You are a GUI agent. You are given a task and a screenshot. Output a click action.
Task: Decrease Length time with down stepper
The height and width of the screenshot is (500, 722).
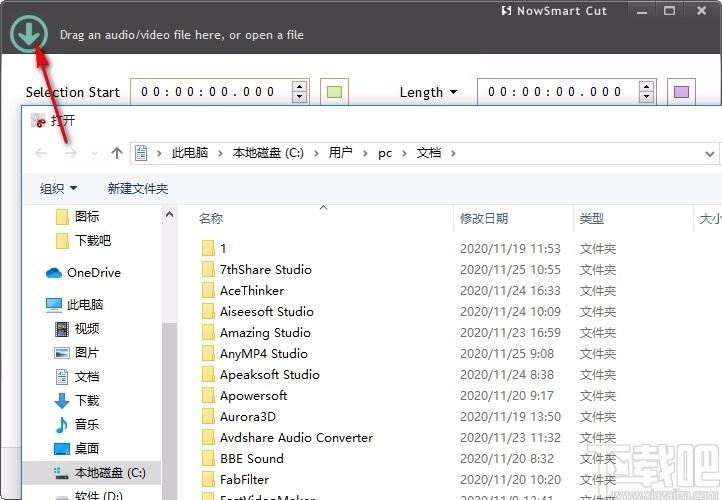(646, 98)
